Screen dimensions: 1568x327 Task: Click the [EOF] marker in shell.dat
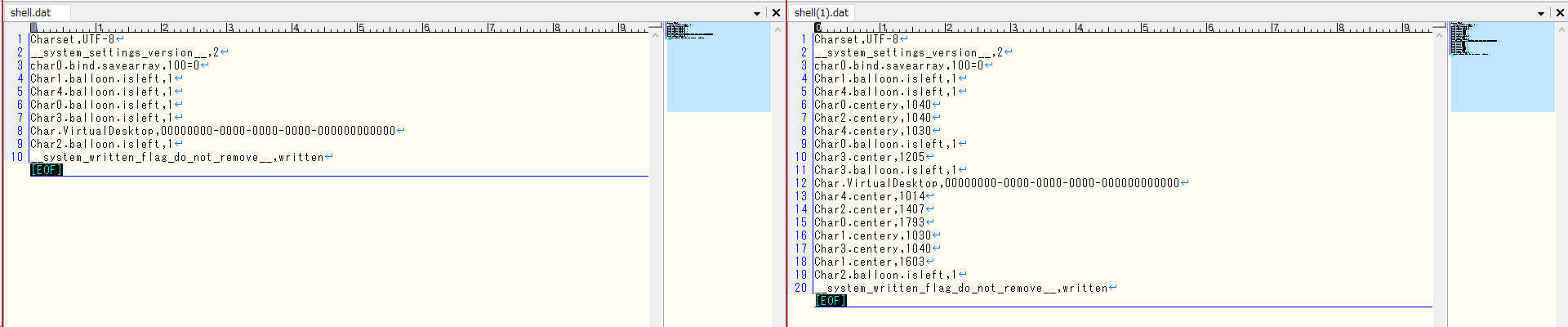47,170
